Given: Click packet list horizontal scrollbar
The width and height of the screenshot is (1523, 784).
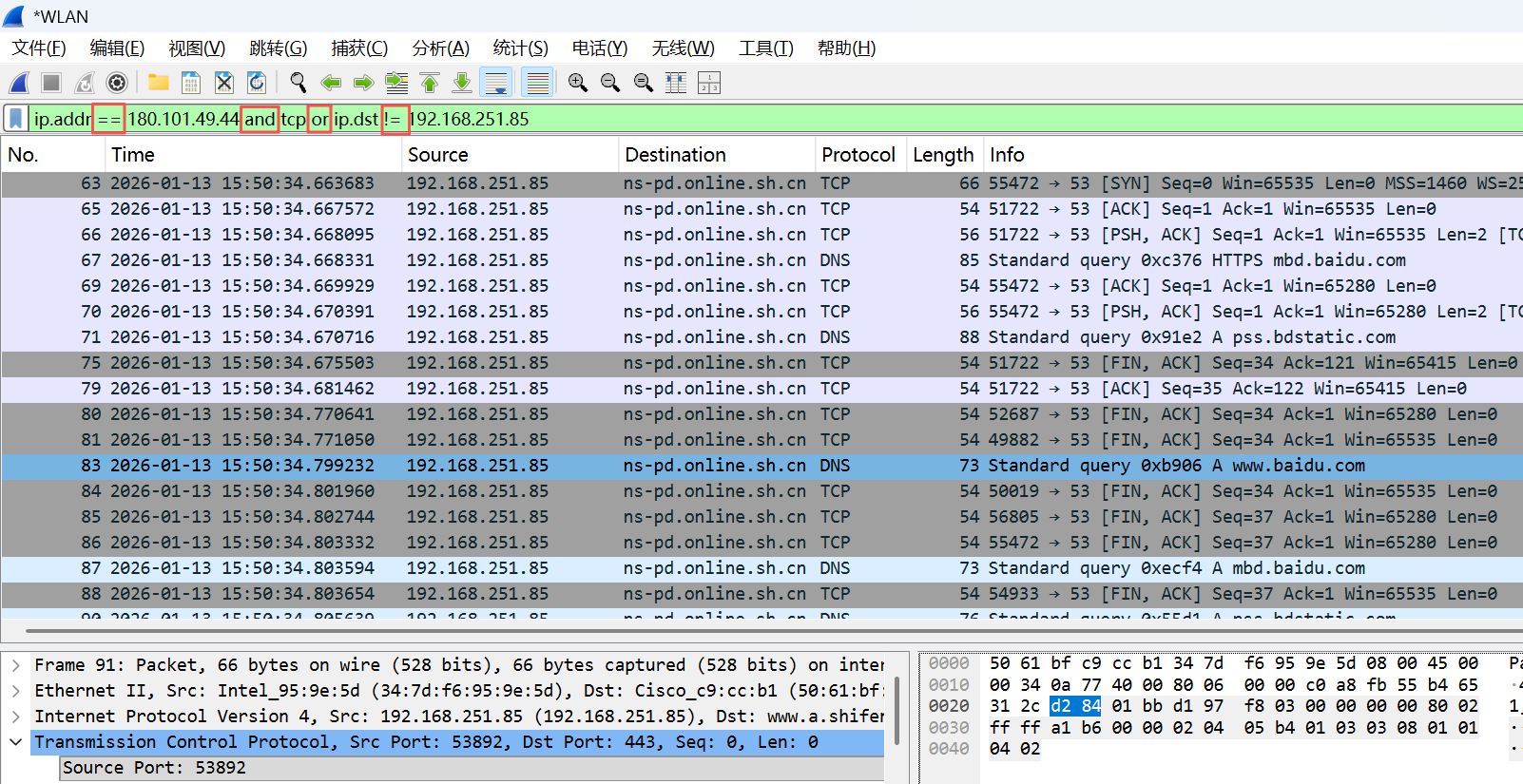Looking at the screenshot, I should (774, 630).
